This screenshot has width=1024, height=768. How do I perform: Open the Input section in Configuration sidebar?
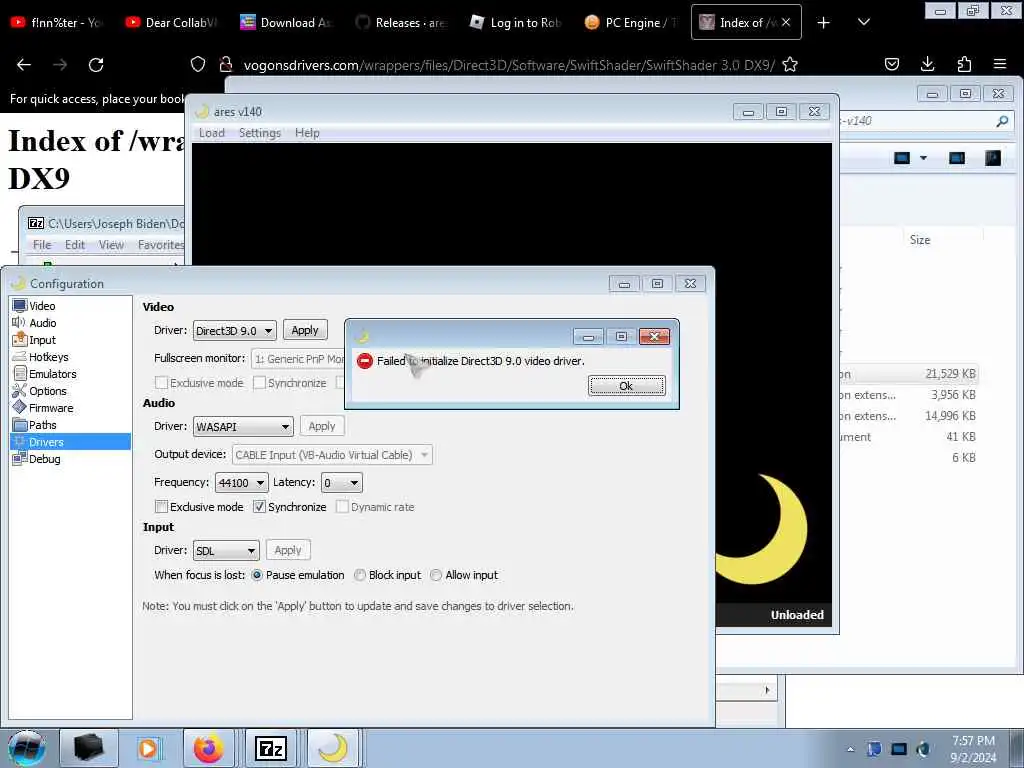pos(42,340)
